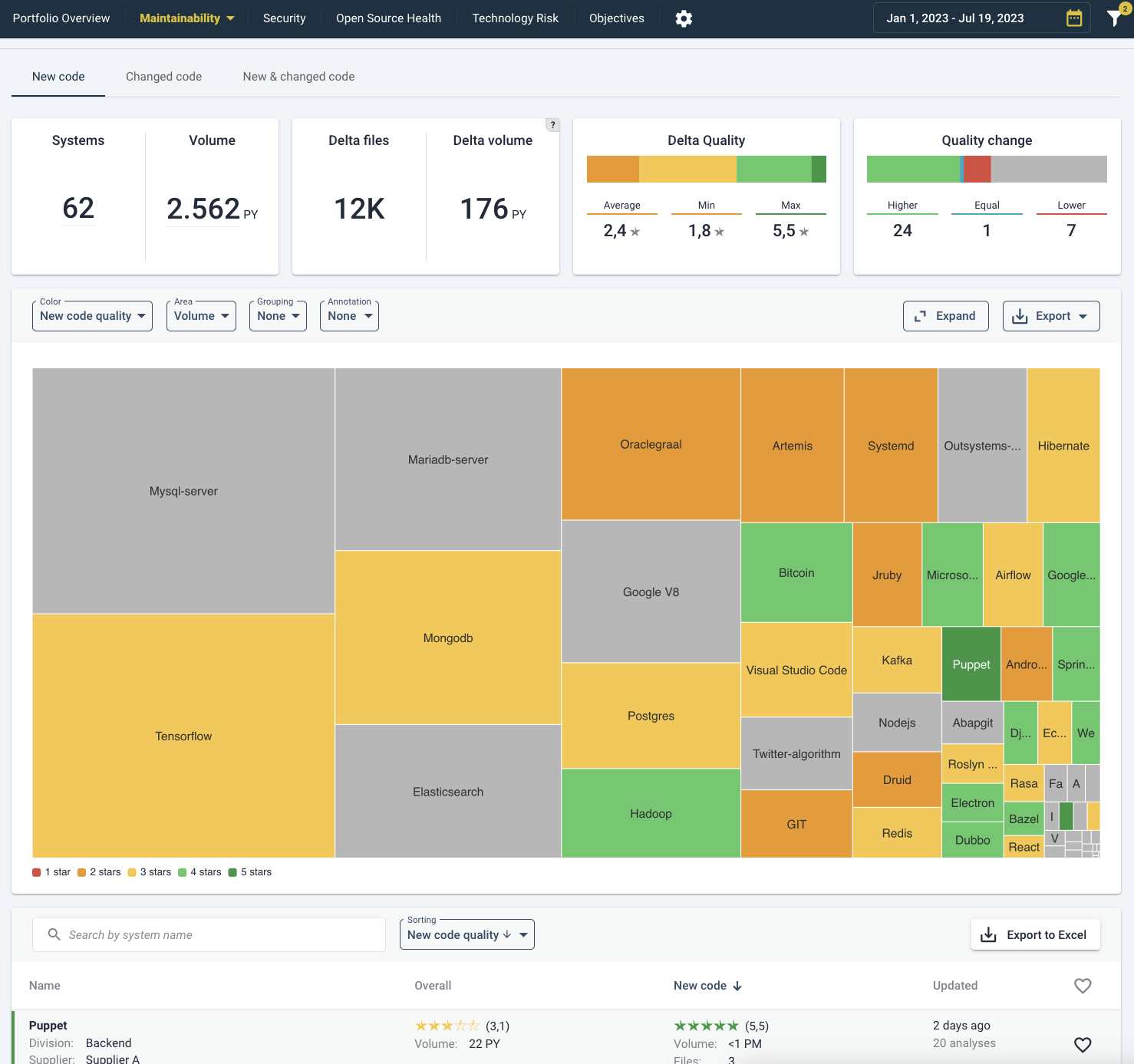Select the Mongodb treemap tile
This screenshot has height=1064, width=1134.
[x=448, y=637]
